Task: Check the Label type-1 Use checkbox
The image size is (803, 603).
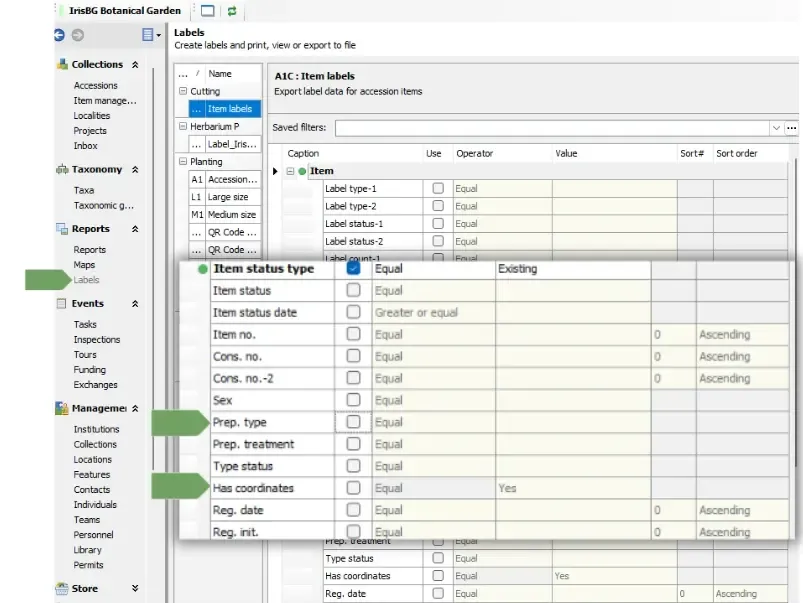Action: 438,188
